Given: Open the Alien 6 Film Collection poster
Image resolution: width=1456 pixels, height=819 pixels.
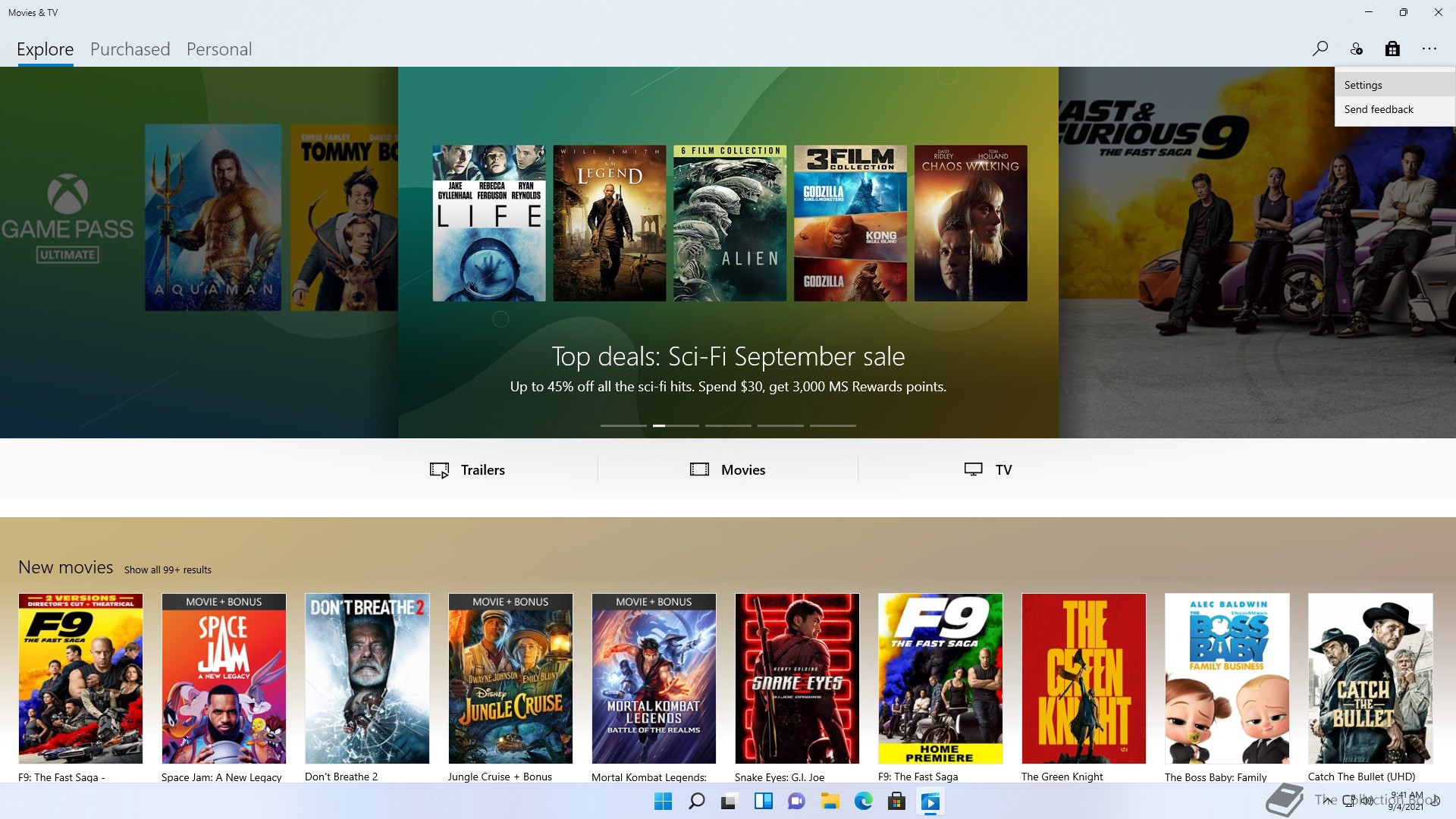Looking at the screenshot, I should tap(730, 223).
